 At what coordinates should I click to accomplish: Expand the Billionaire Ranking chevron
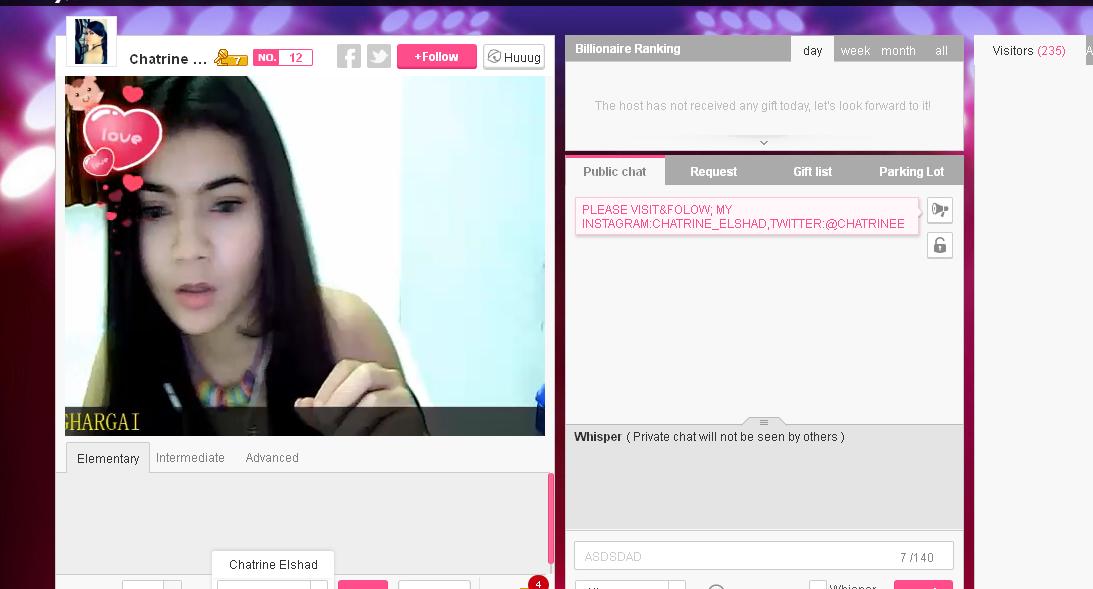(x=764, y=142)
